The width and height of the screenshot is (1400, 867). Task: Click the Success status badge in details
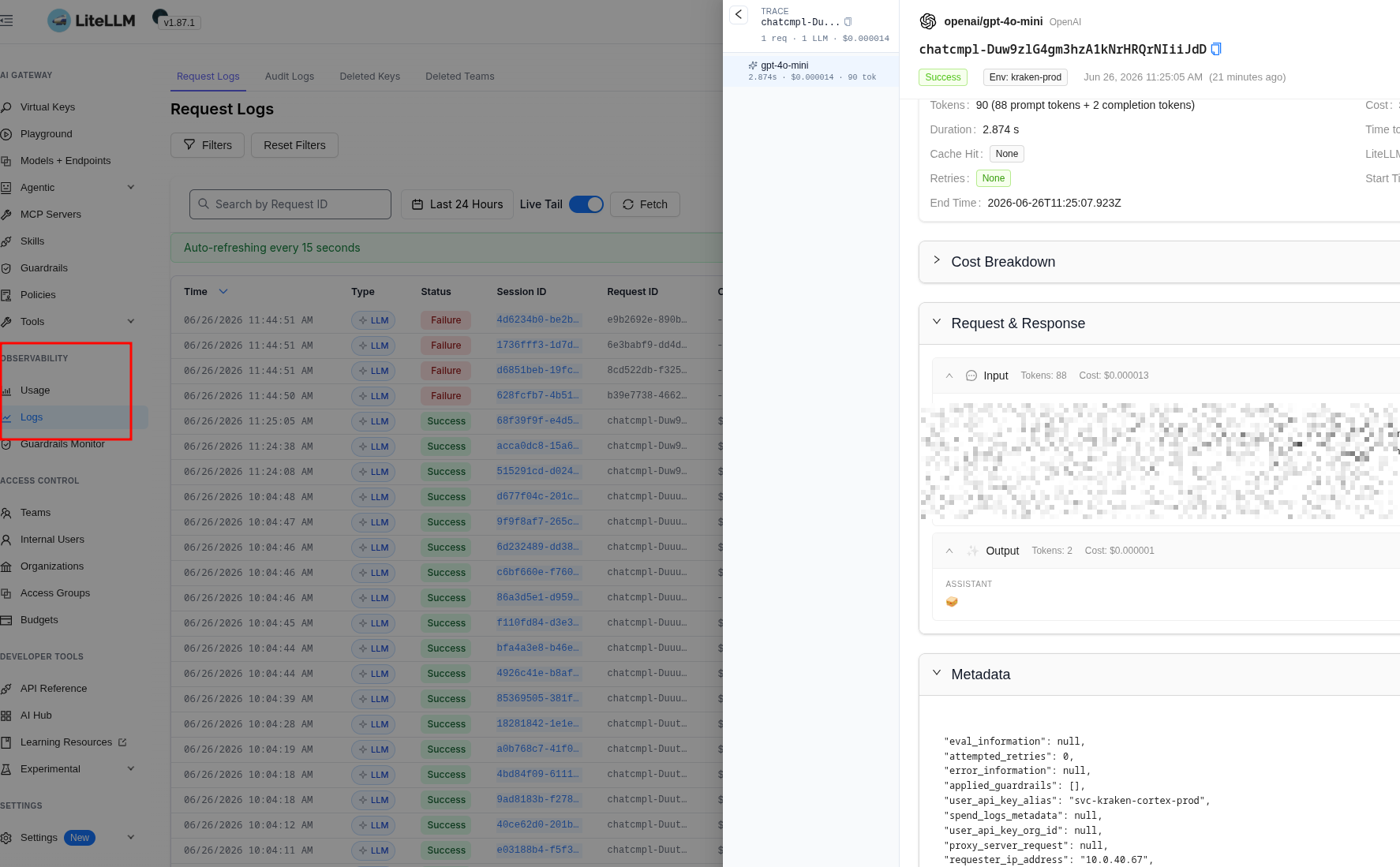943,77
